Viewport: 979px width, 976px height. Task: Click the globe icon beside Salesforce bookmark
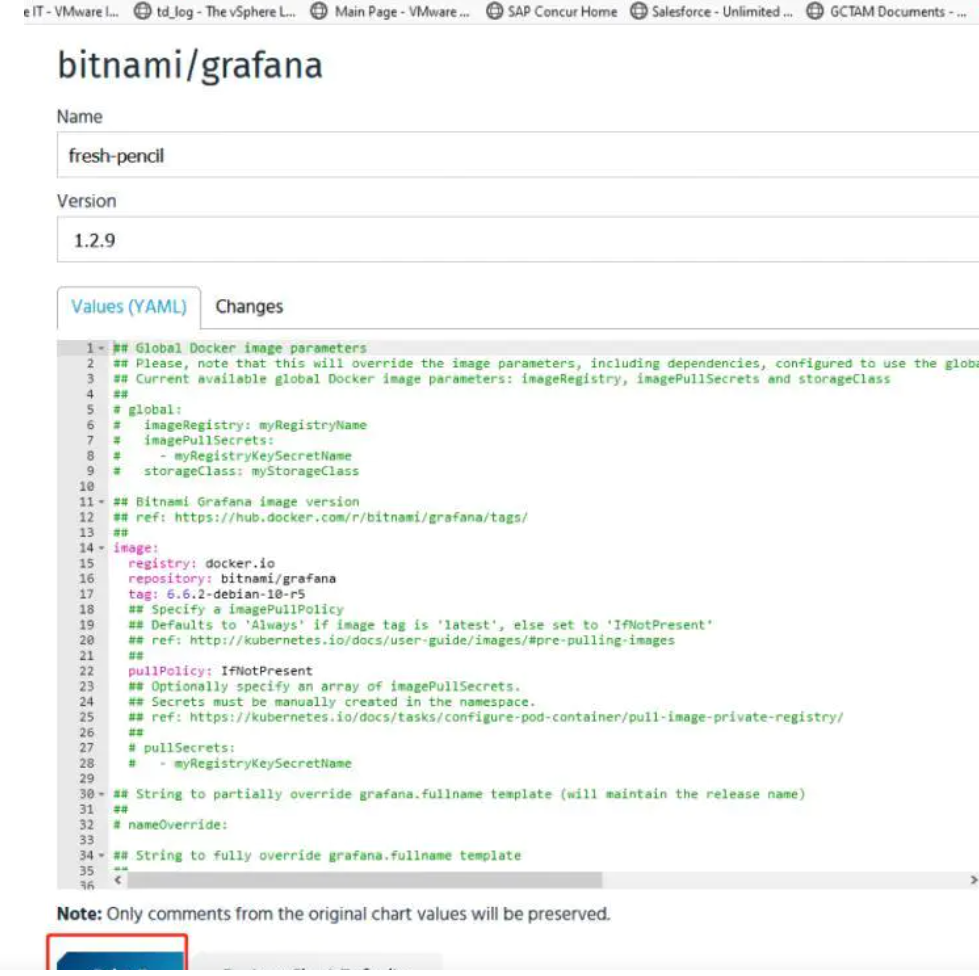point(638,11)
